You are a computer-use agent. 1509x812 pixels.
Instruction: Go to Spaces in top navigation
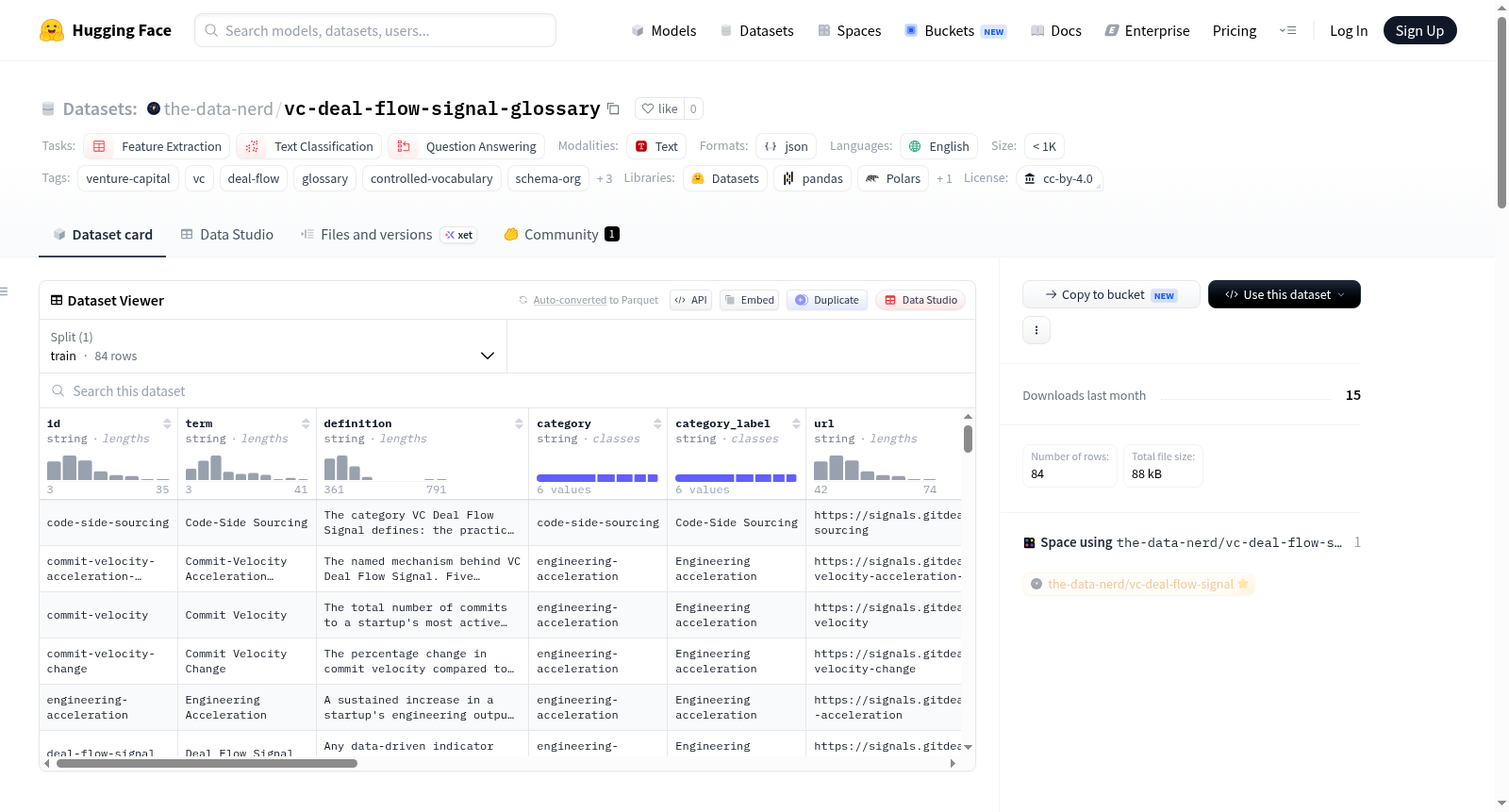coord(849,30)
